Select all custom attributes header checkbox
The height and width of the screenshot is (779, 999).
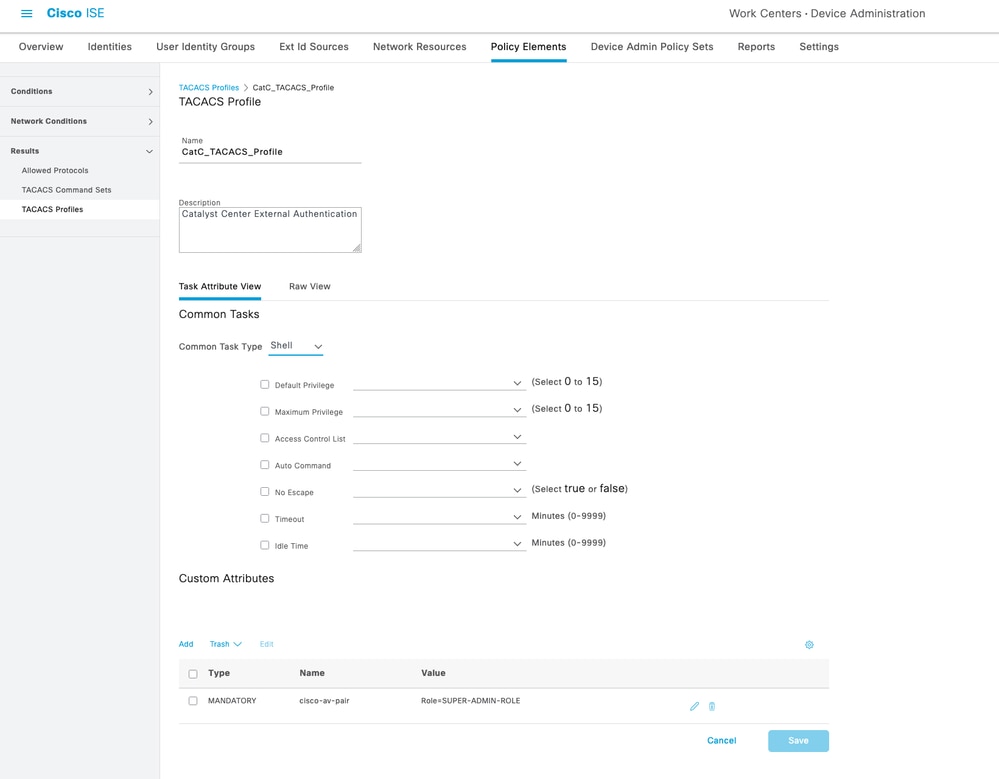(x=193, y=673)
